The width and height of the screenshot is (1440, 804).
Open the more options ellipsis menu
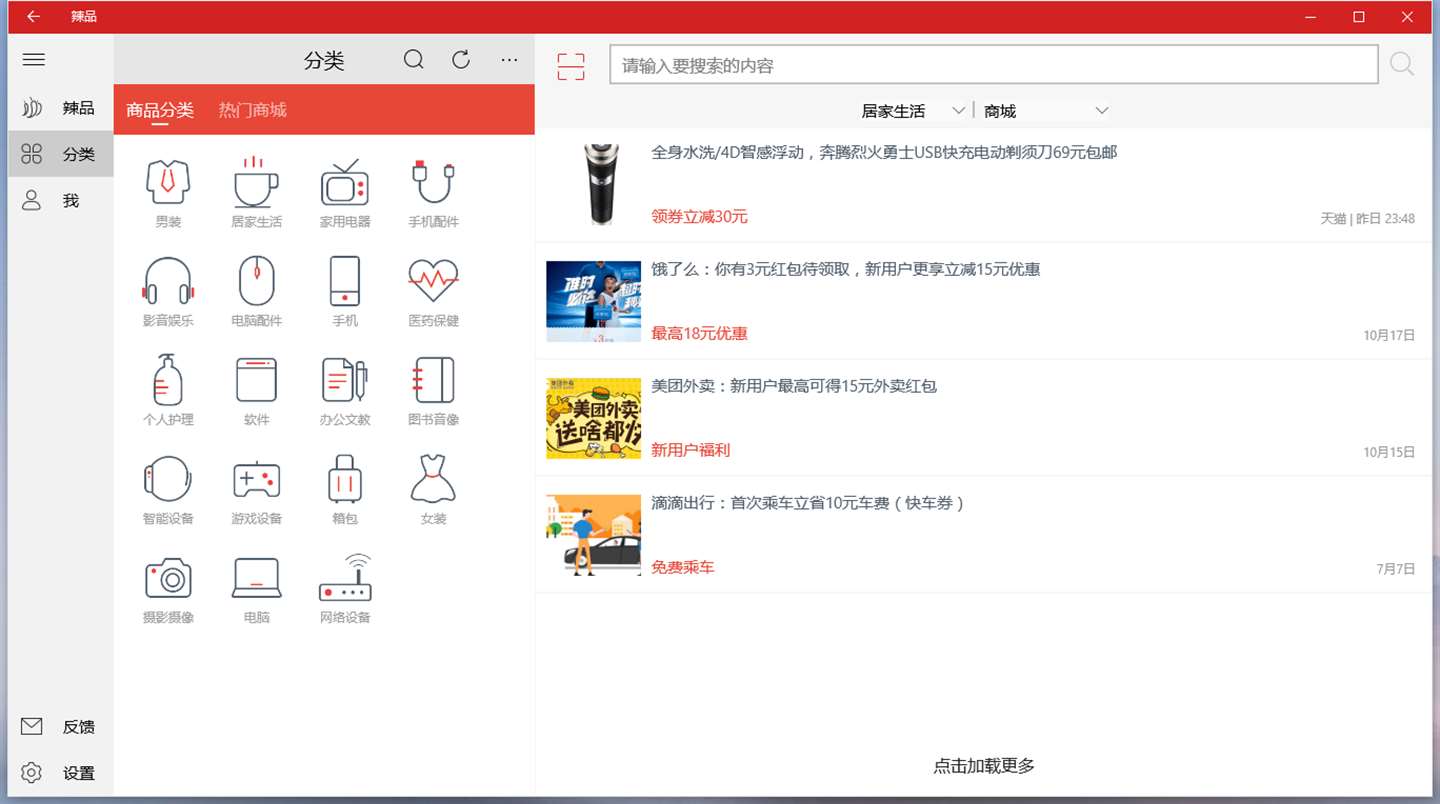[509, 60]
